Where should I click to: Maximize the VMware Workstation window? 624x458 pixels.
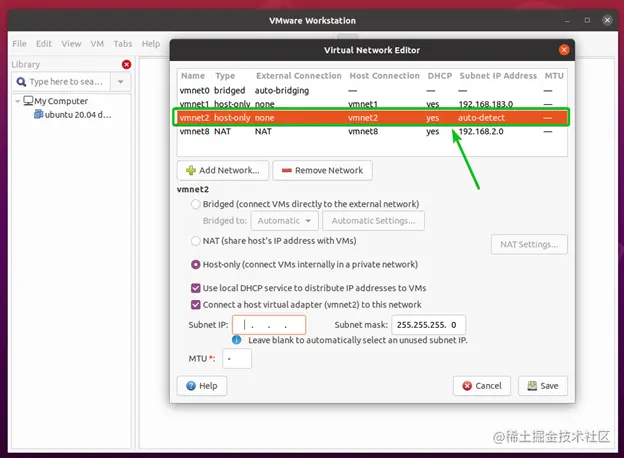[587, 20]
